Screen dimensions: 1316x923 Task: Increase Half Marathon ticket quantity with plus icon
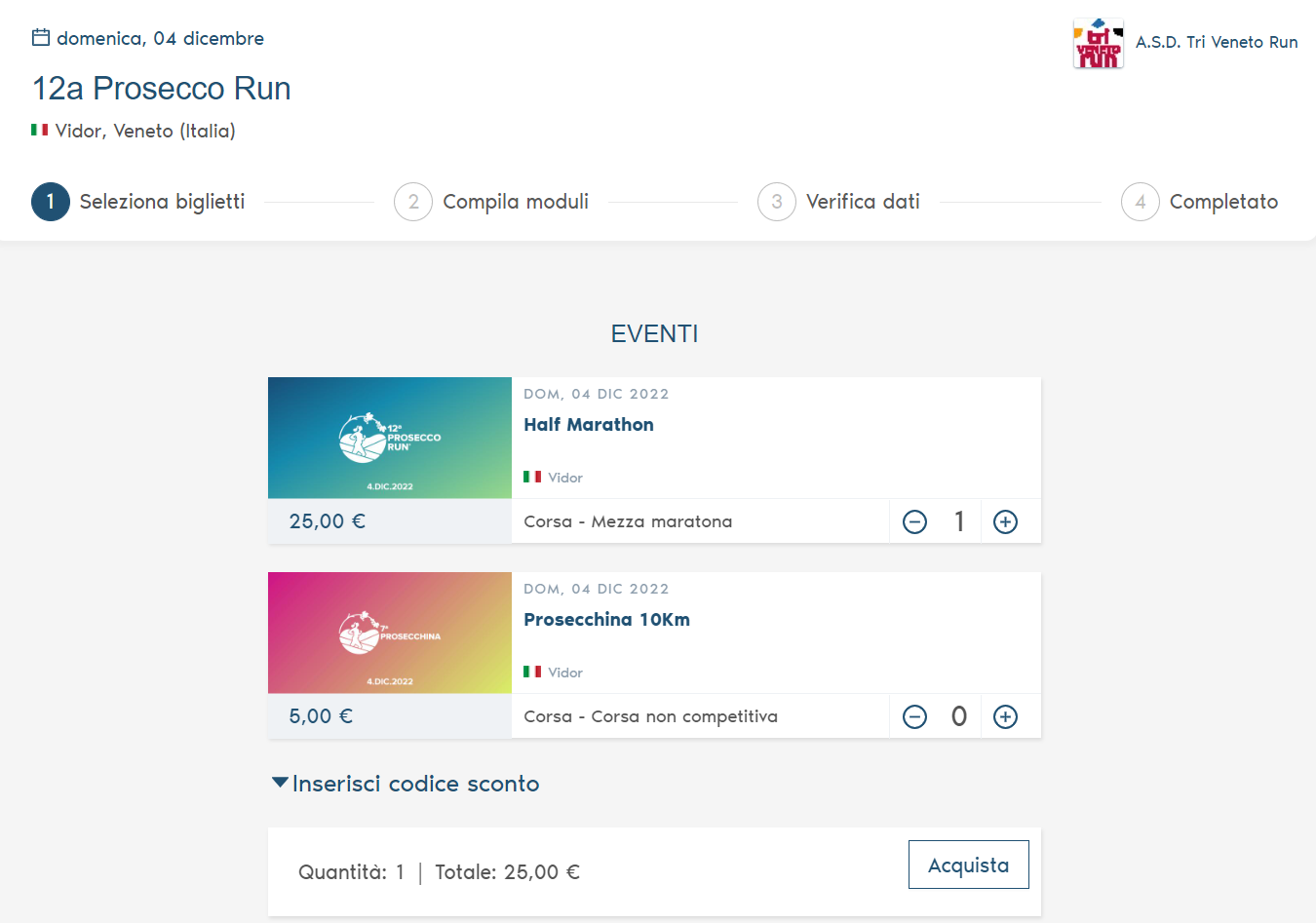click(x=1005, y=522)
